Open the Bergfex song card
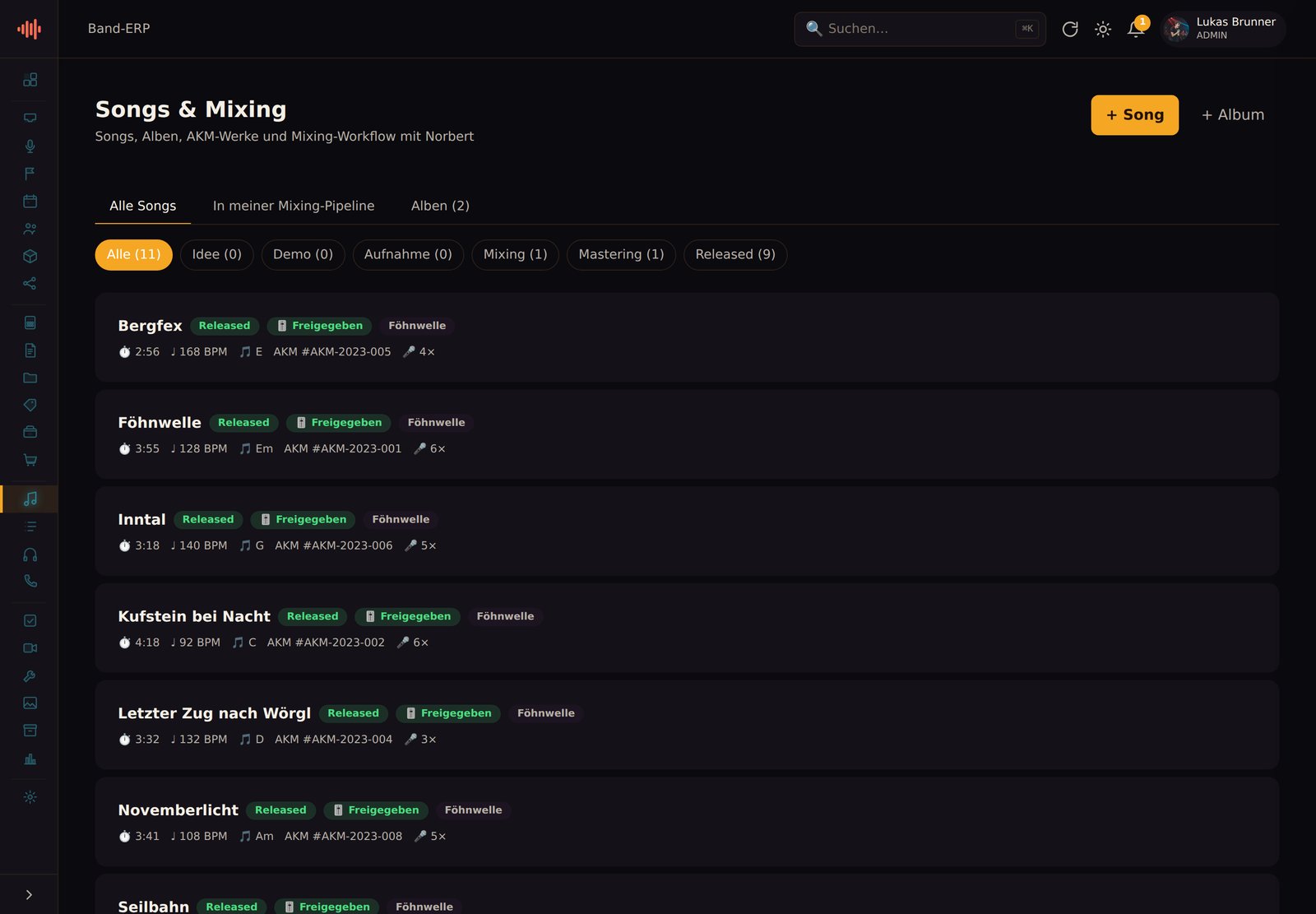This screenshot has height=914, width=1316. coord(687,337)
